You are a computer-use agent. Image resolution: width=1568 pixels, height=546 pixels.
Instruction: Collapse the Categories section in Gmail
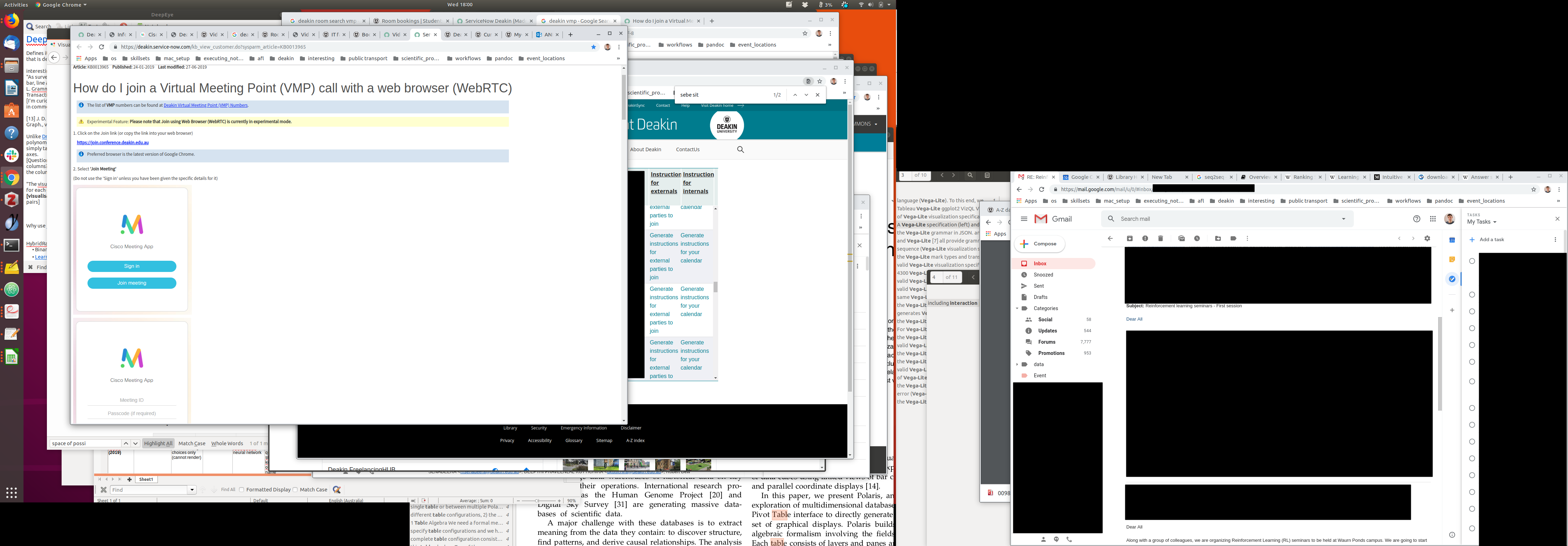pyautogui.click(x=1017, y=309)
